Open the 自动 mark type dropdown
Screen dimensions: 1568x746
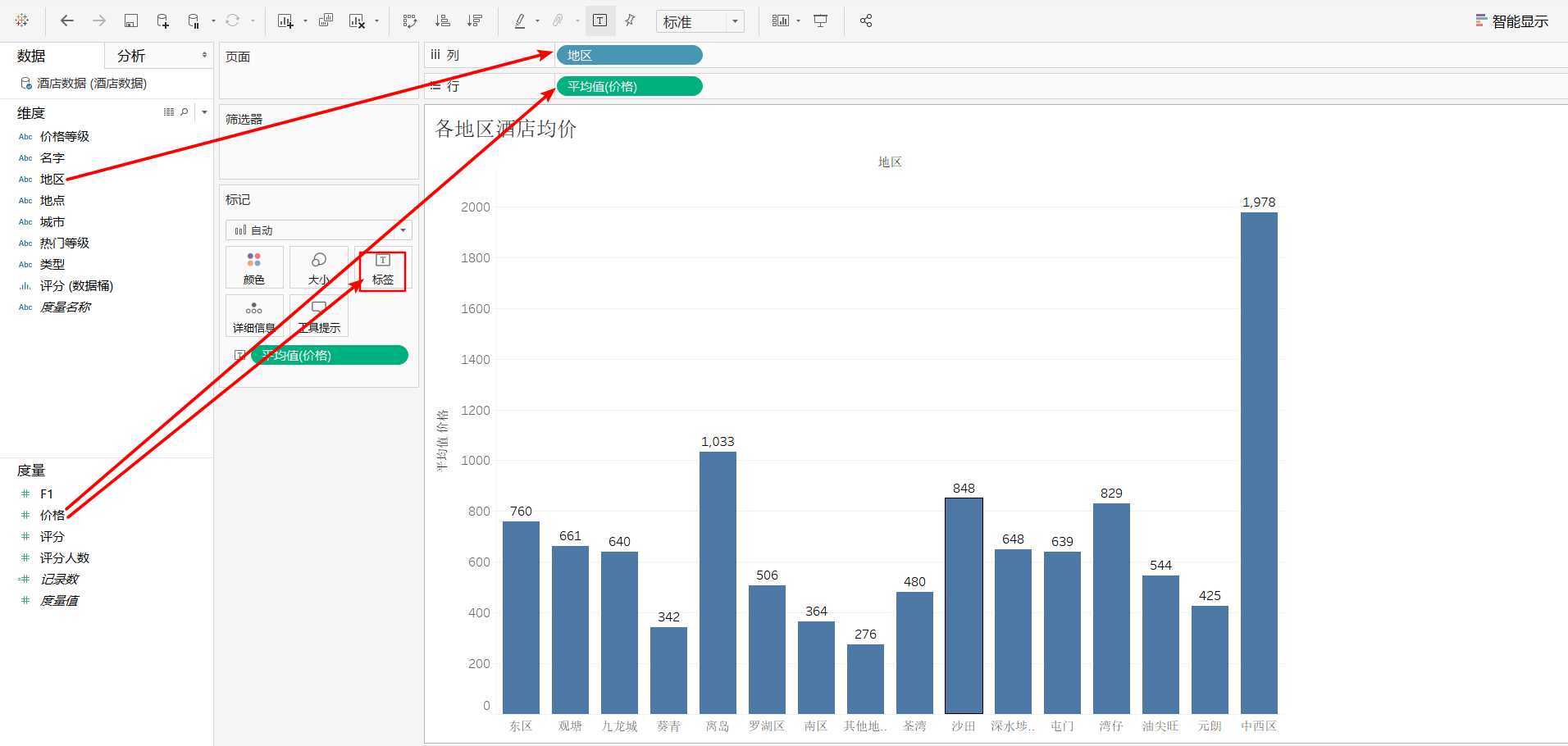[319, 230]
